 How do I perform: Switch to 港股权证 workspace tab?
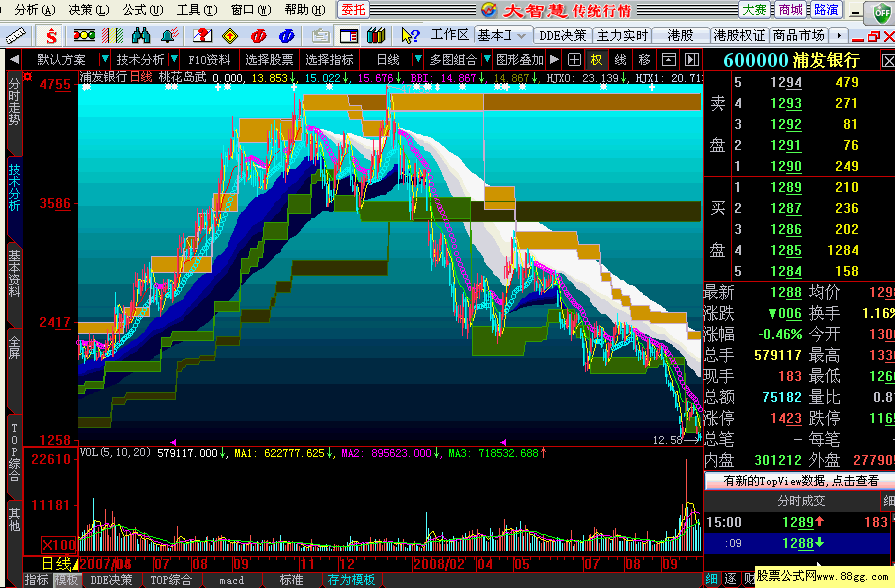[739, 35]
